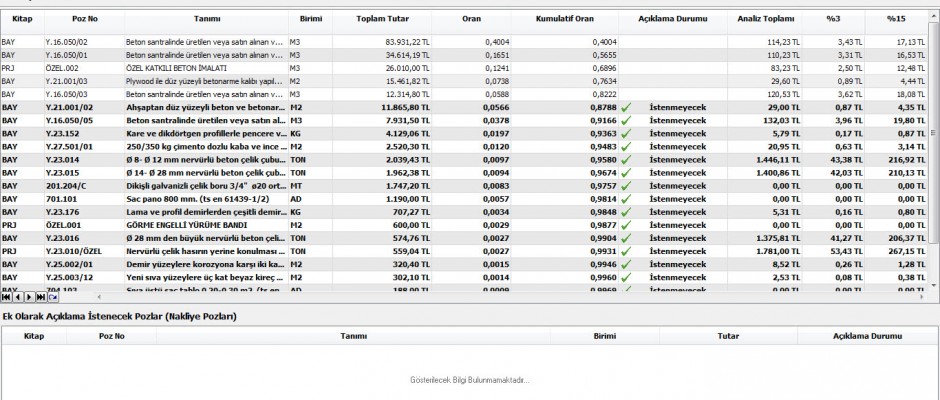The width and height of the screenshot is (940, 400).
Task: Click the horizontal scrollbar of the upper table
Action: [500, 297]
